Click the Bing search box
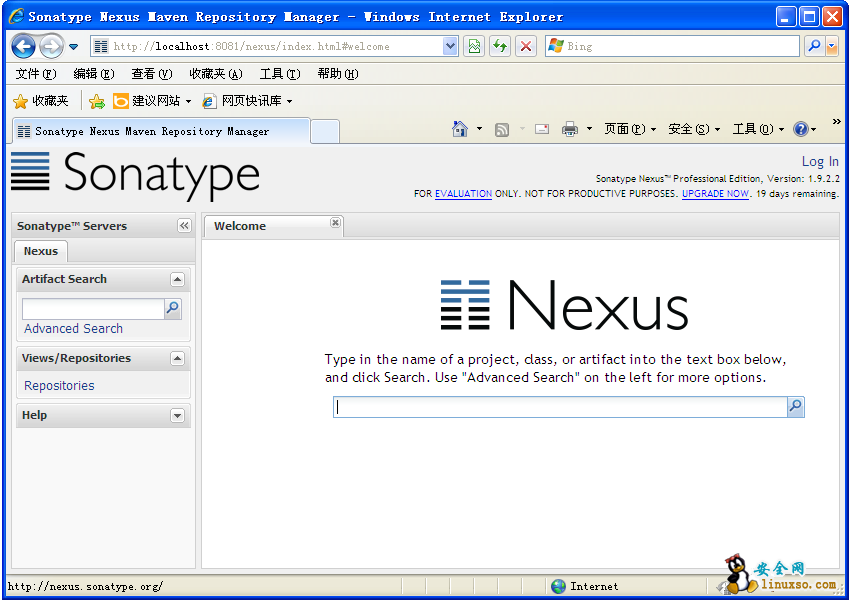Screen dimensions: 849x600 pos(672,47)
